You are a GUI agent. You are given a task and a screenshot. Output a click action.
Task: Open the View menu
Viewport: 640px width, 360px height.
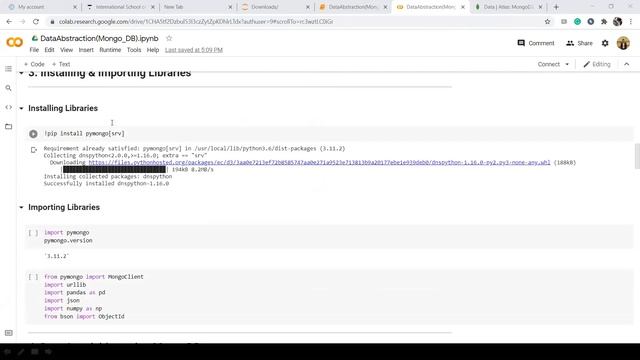coord(67,50)
